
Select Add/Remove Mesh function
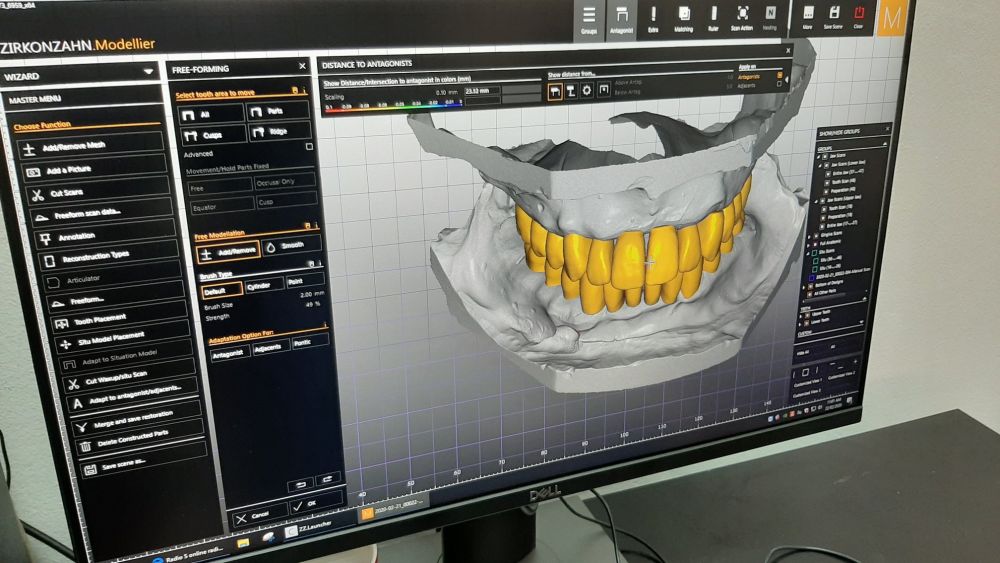click(90, 147)
